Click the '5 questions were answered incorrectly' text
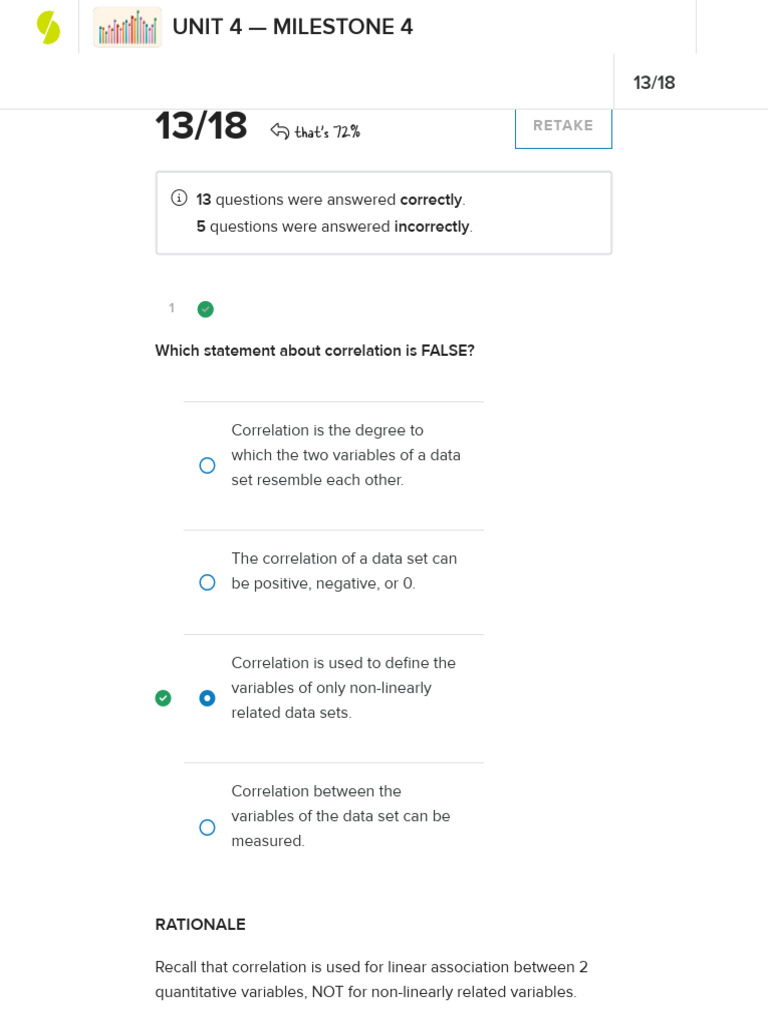Viewport: 768px width, 1024px height. click(x=334, y=227)
